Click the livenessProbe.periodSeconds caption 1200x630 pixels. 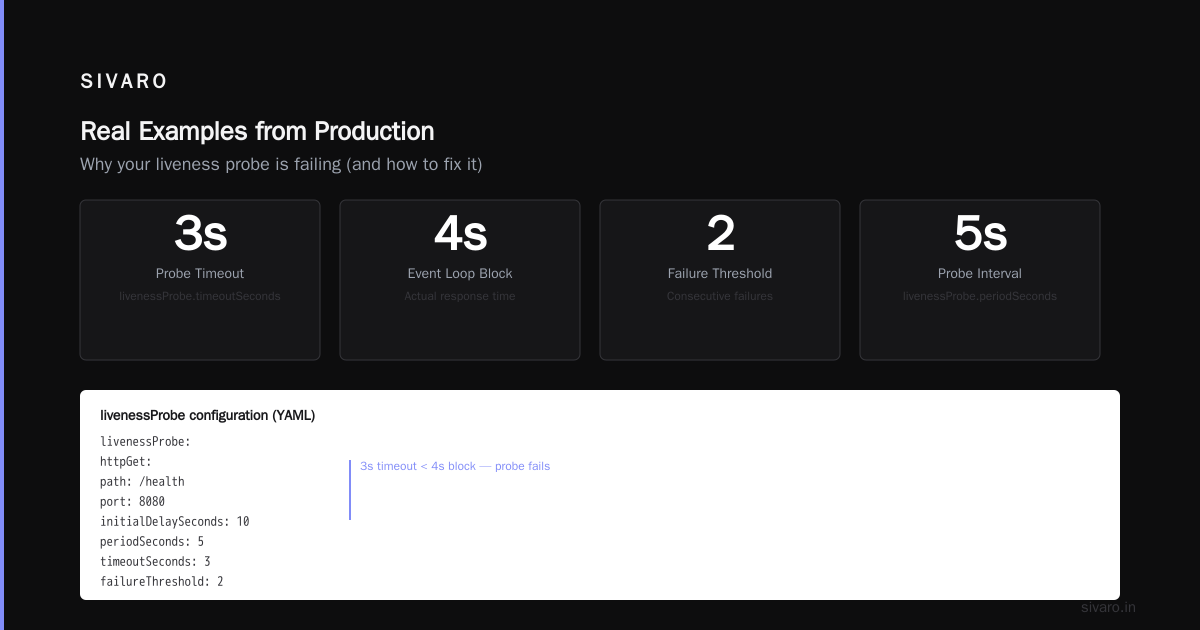pyautogui.click(x=980, y=296)
